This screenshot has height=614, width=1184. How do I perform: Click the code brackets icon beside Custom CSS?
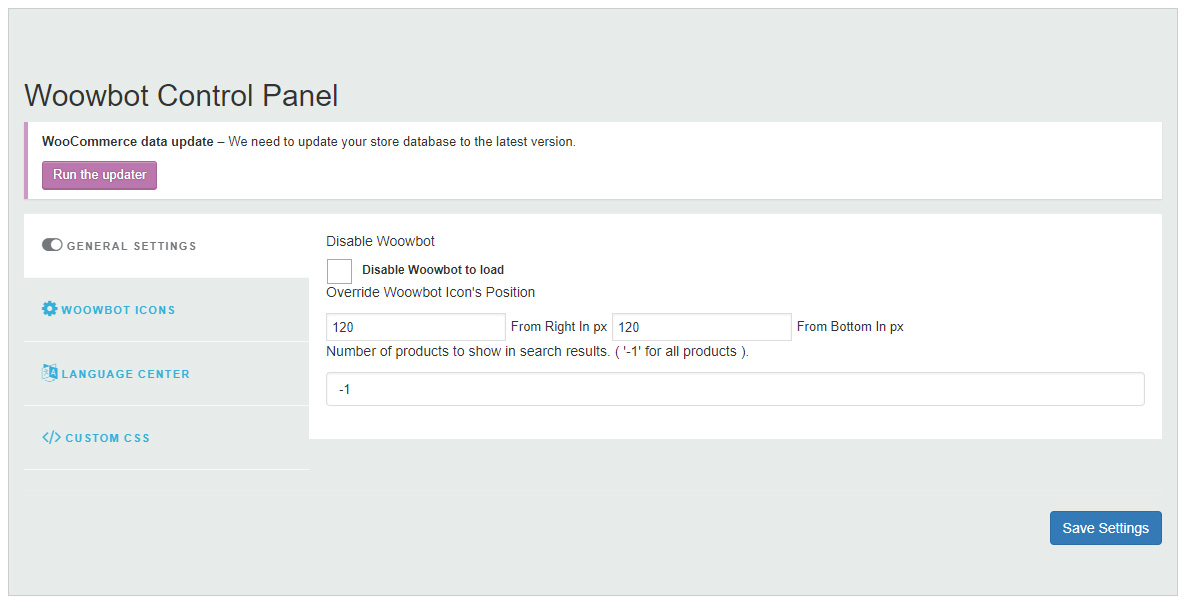click(51, 437)
